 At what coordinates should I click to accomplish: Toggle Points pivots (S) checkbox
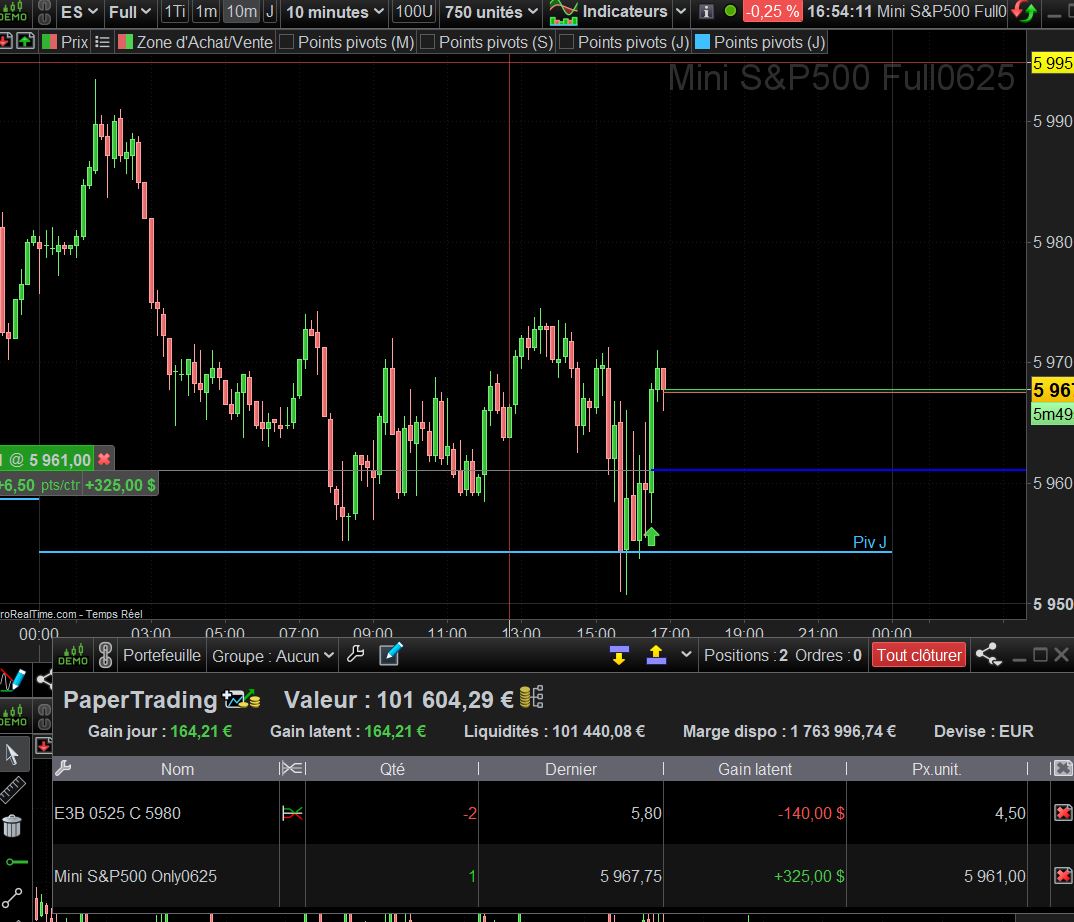point(427,42)
